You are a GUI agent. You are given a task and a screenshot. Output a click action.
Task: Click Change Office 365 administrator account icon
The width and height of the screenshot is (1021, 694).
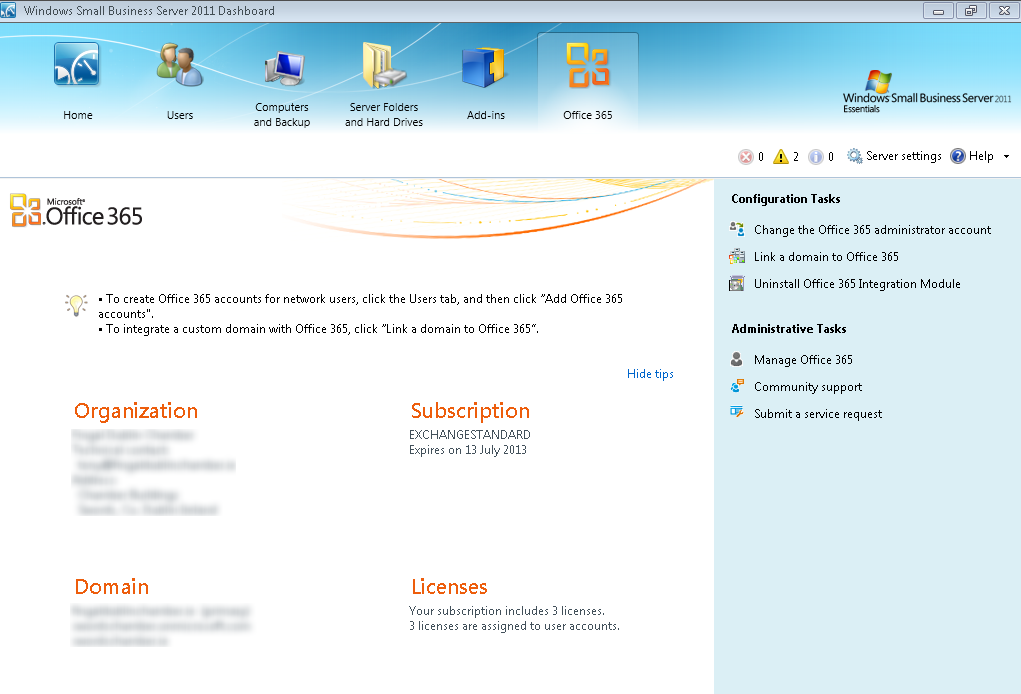point(736,229)
